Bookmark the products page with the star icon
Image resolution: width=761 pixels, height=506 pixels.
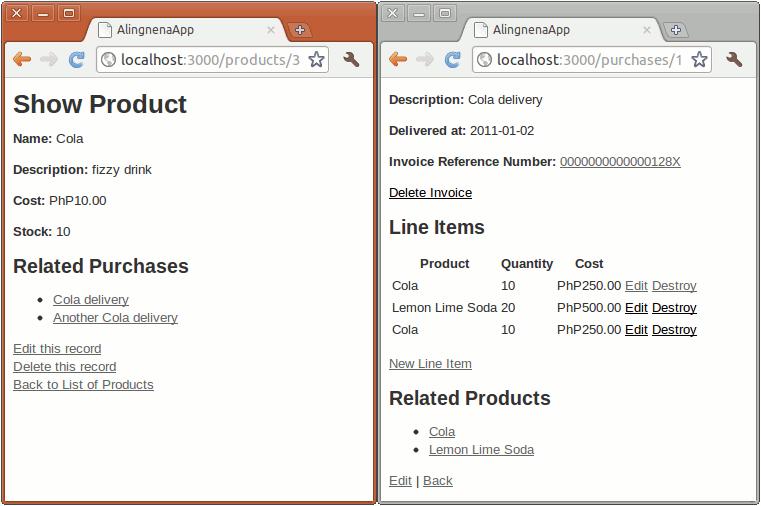point(316,60)
